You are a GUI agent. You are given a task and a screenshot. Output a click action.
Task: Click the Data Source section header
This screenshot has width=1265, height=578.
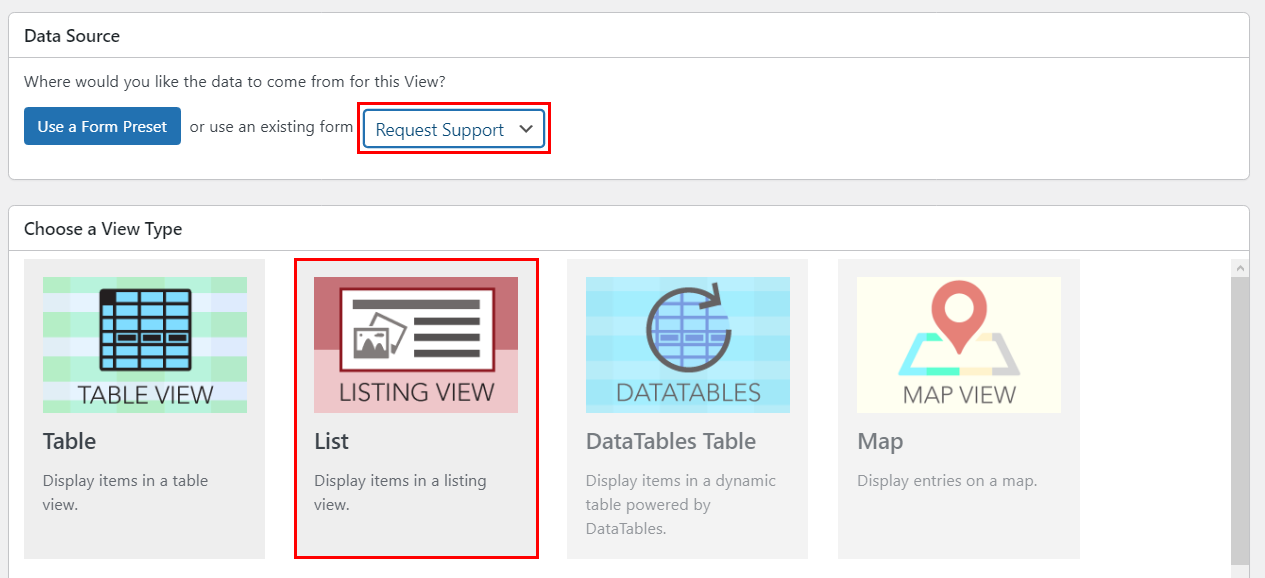(x=71, y=35)
